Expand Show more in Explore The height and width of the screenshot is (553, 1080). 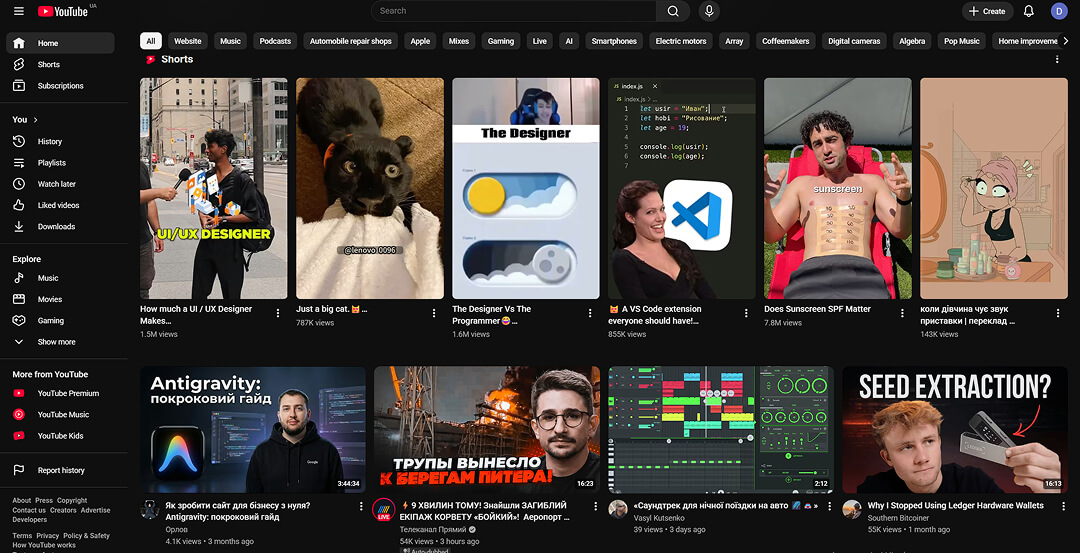(60, 342)
